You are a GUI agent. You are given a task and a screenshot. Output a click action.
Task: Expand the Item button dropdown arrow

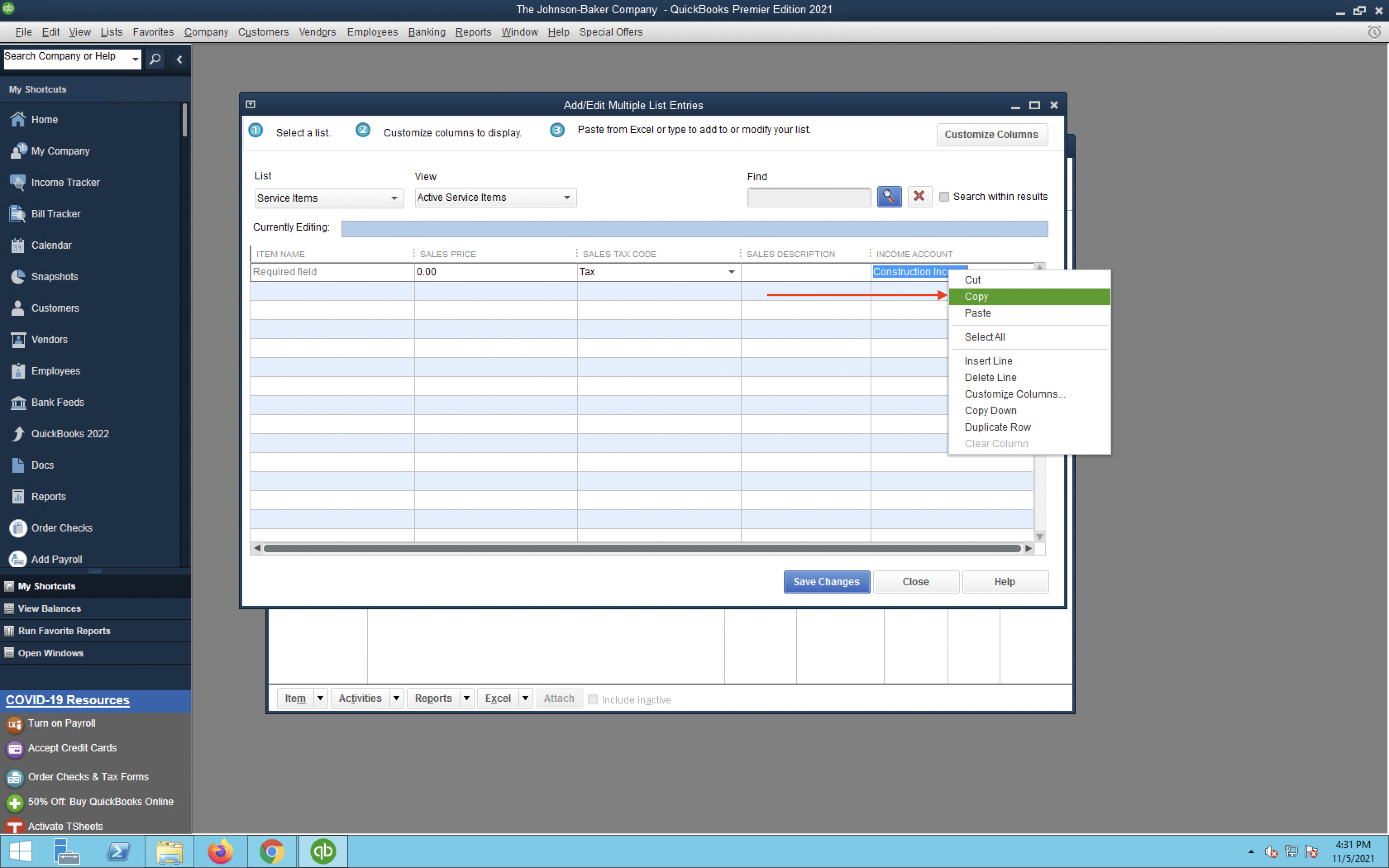[x=320, y=699]
